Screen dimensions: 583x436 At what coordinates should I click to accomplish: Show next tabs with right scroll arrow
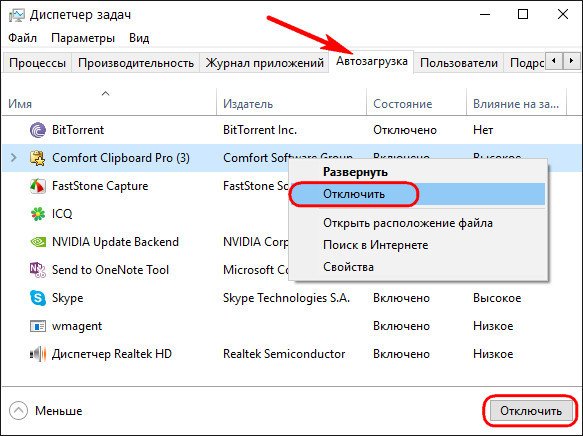(571, 60)
